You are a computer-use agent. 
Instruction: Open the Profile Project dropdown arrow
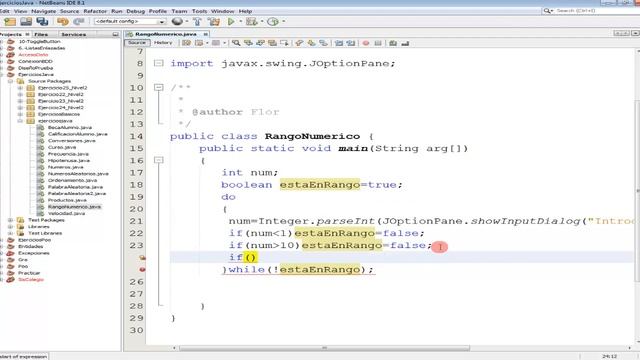point(283,21)
